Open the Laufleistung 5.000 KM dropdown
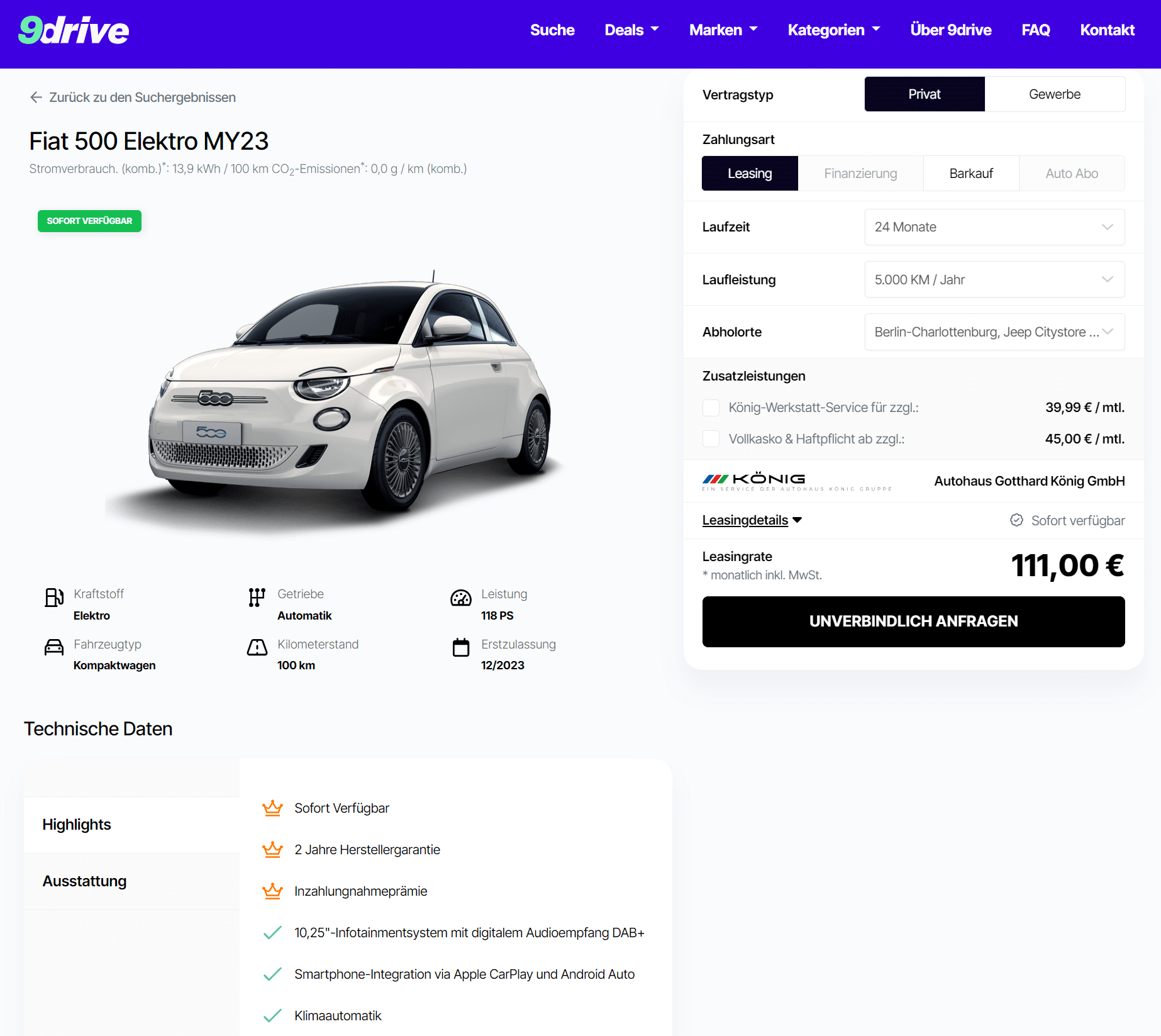The image size is (1161, 1036). (x=994, y=280)
